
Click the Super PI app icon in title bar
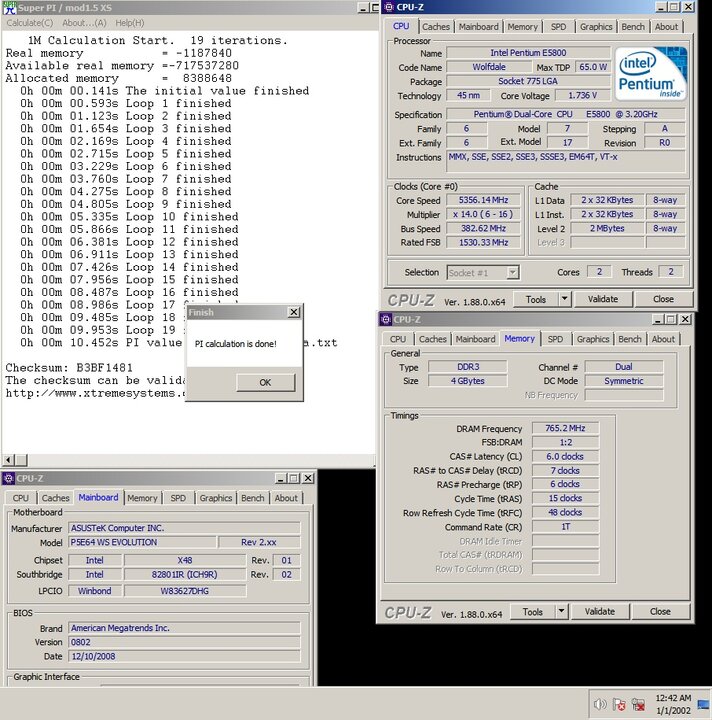click(x=9, y=8)
